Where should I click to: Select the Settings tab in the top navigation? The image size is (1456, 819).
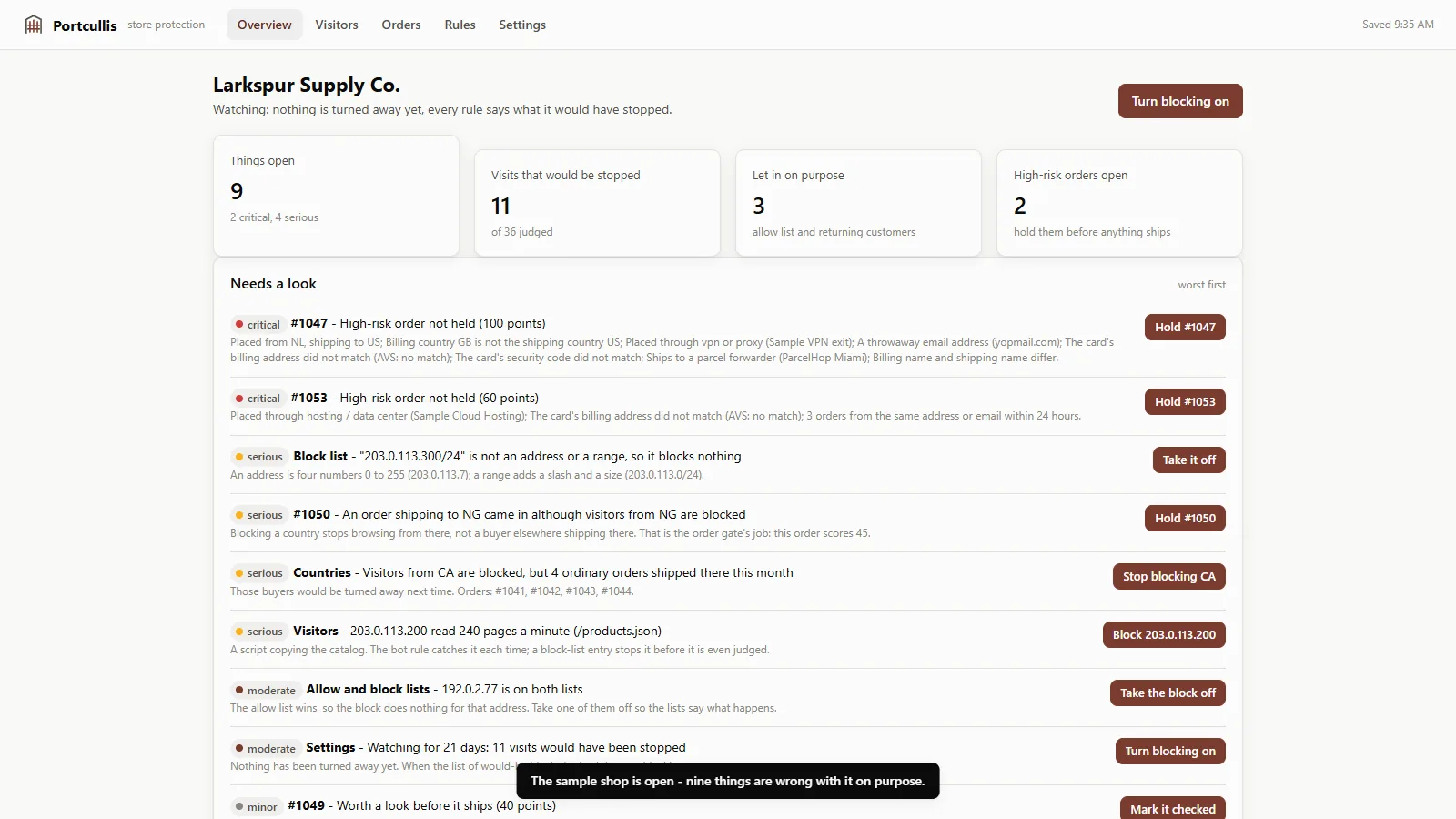click(522, 25)
